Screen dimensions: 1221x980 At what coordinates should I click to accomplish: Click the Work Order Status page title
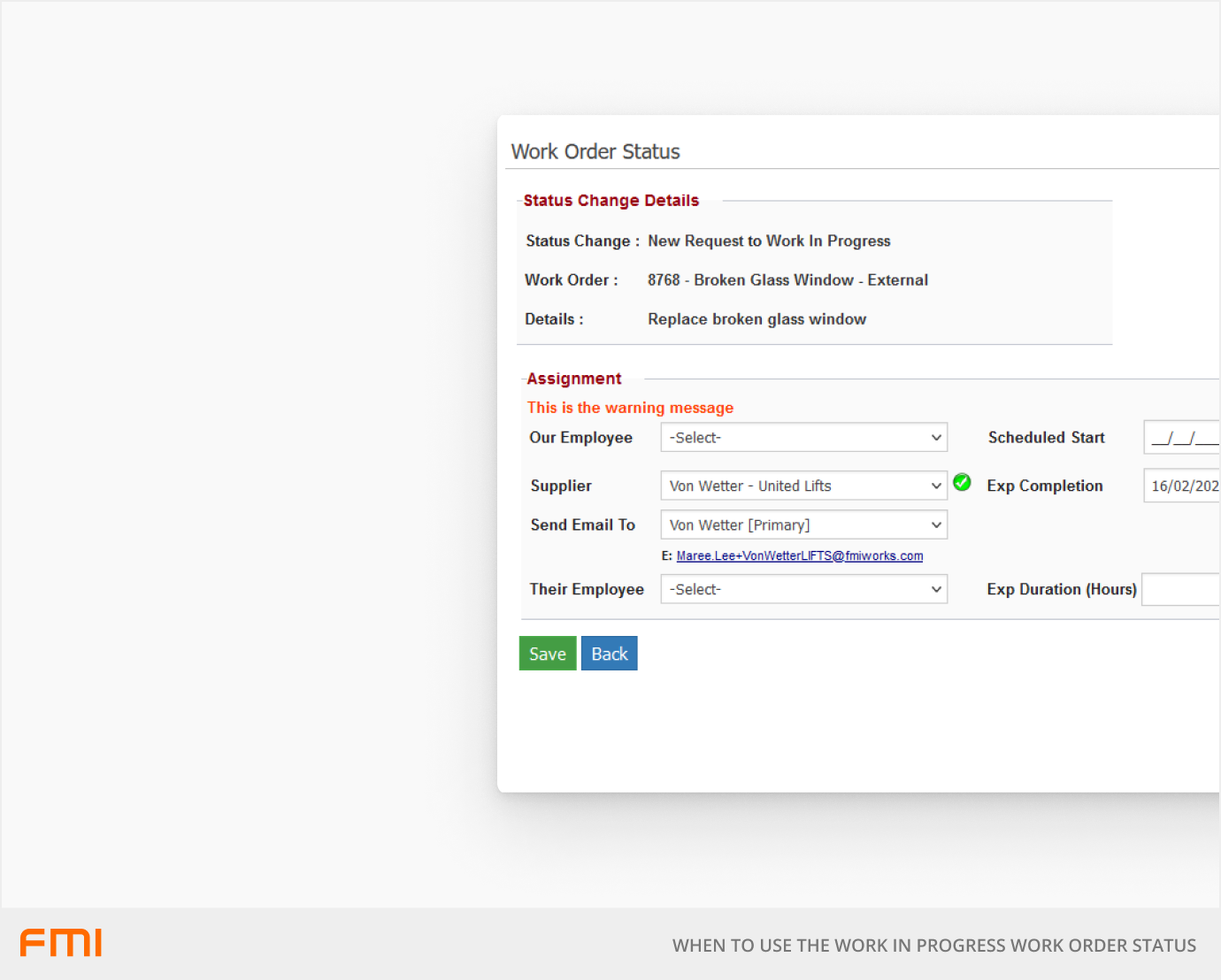coord(595,151)
